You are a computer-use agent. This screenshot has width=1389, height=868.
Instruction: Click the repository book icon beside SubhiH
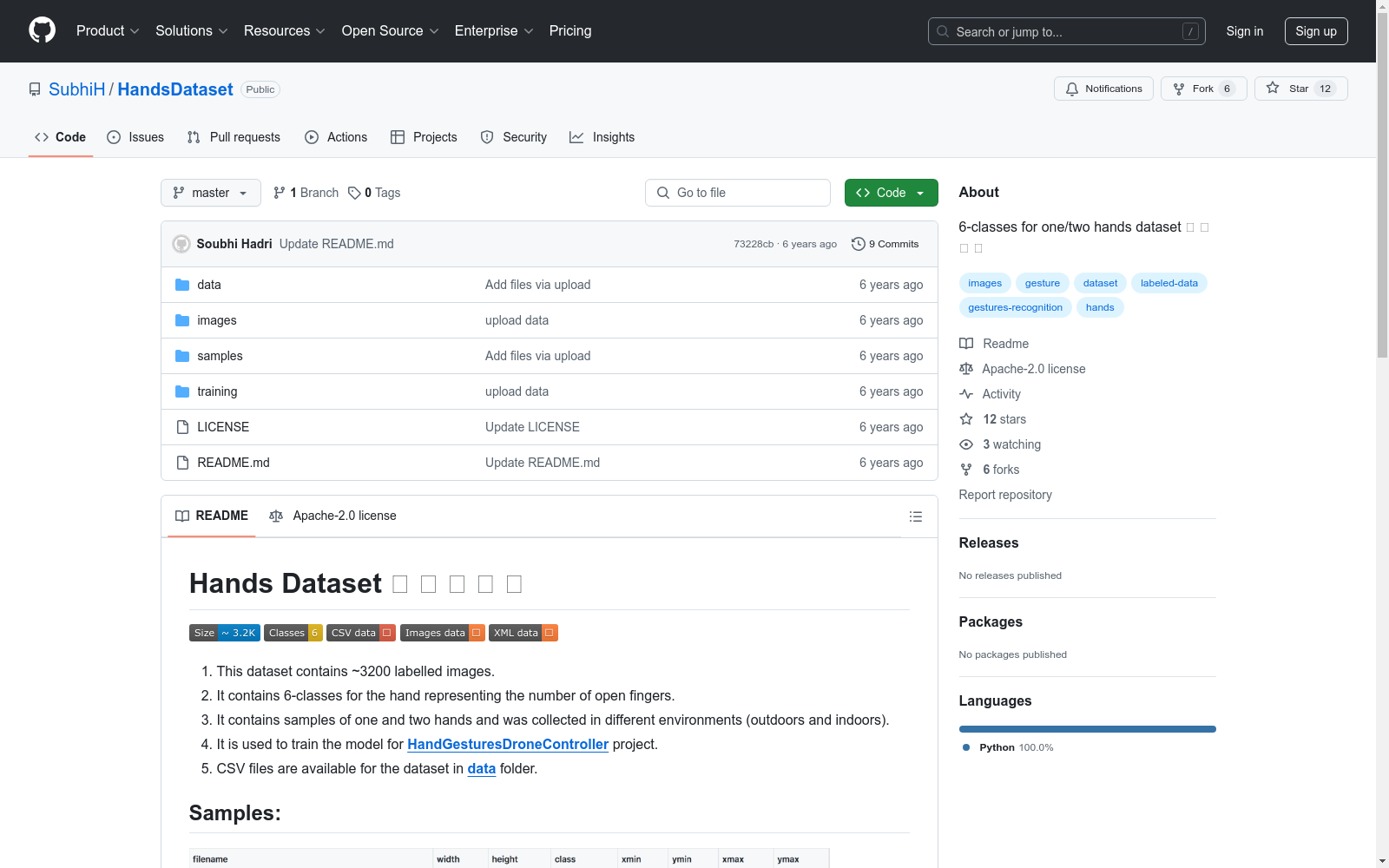tap(35, 89)
